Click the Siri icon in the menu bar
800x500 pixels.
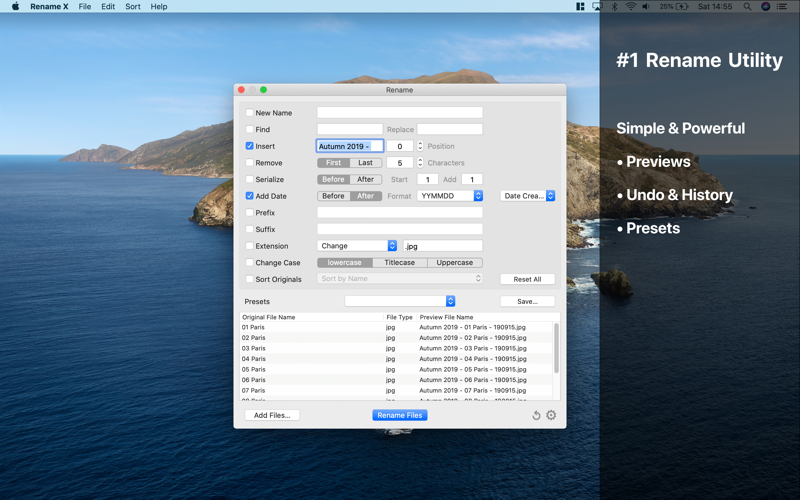(x=765, y=7)
